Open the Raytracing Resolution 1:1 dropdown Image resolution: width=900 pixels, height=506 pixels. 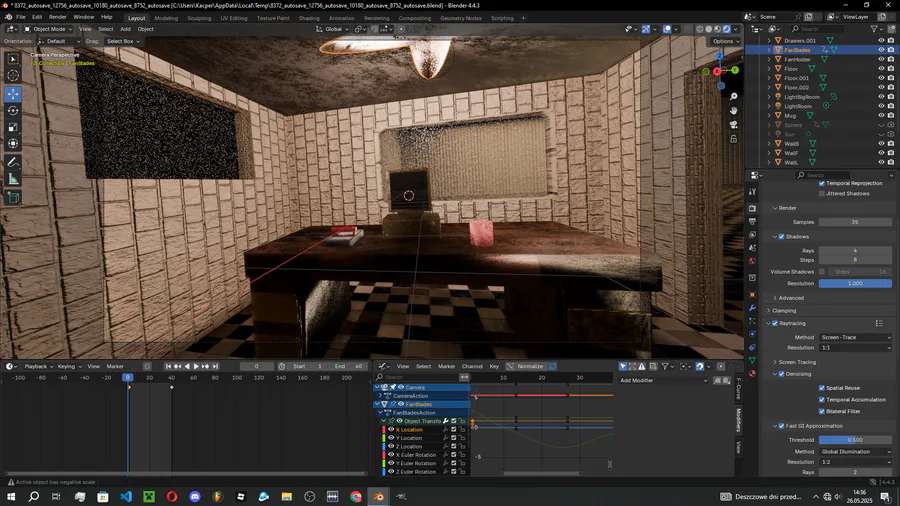[855, 348]
